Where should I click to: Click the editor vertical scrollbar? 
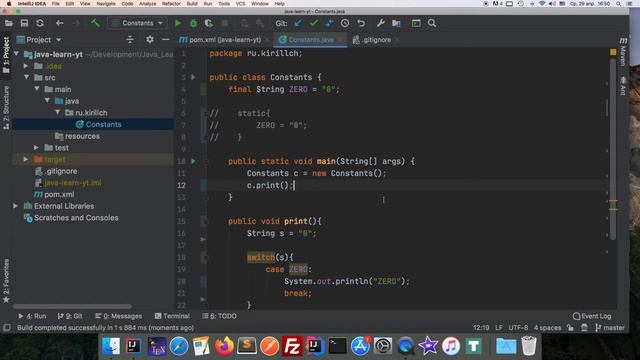click(x=613, y=149)
